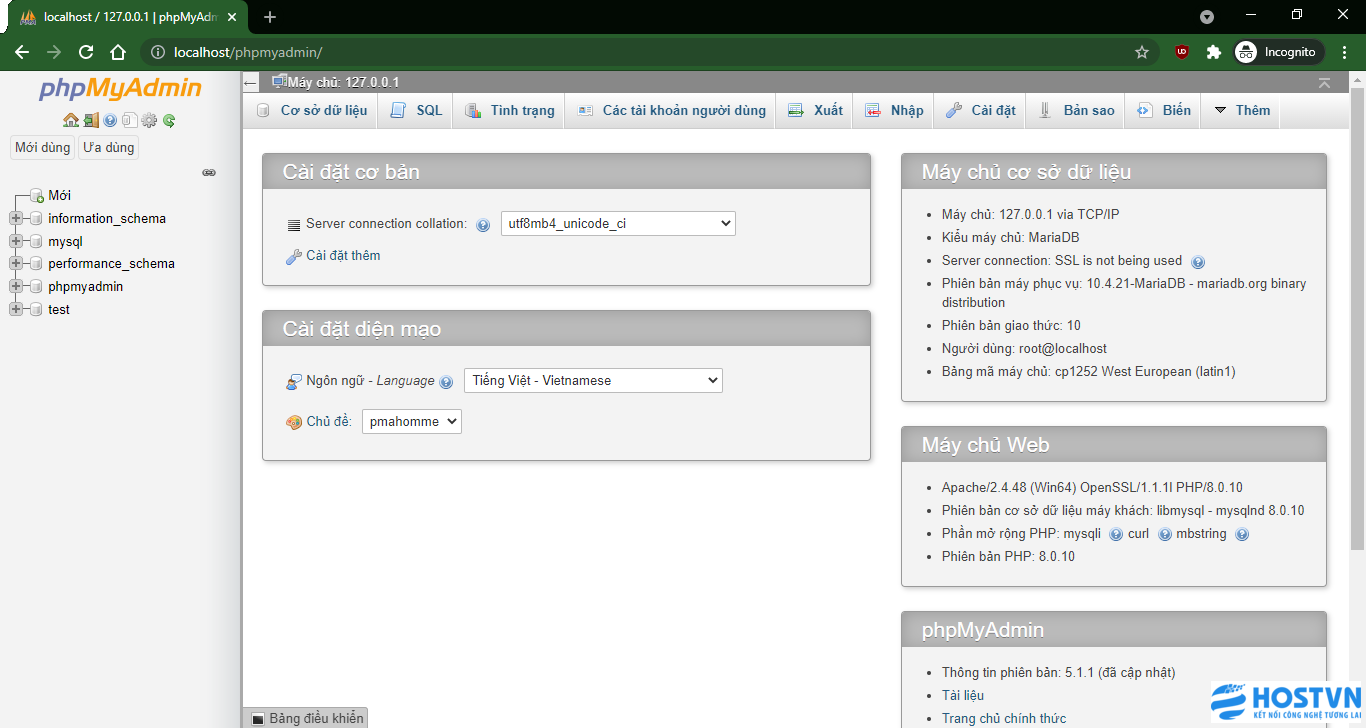
Task: Switch to the Xuất export tab
Action: 815,111
